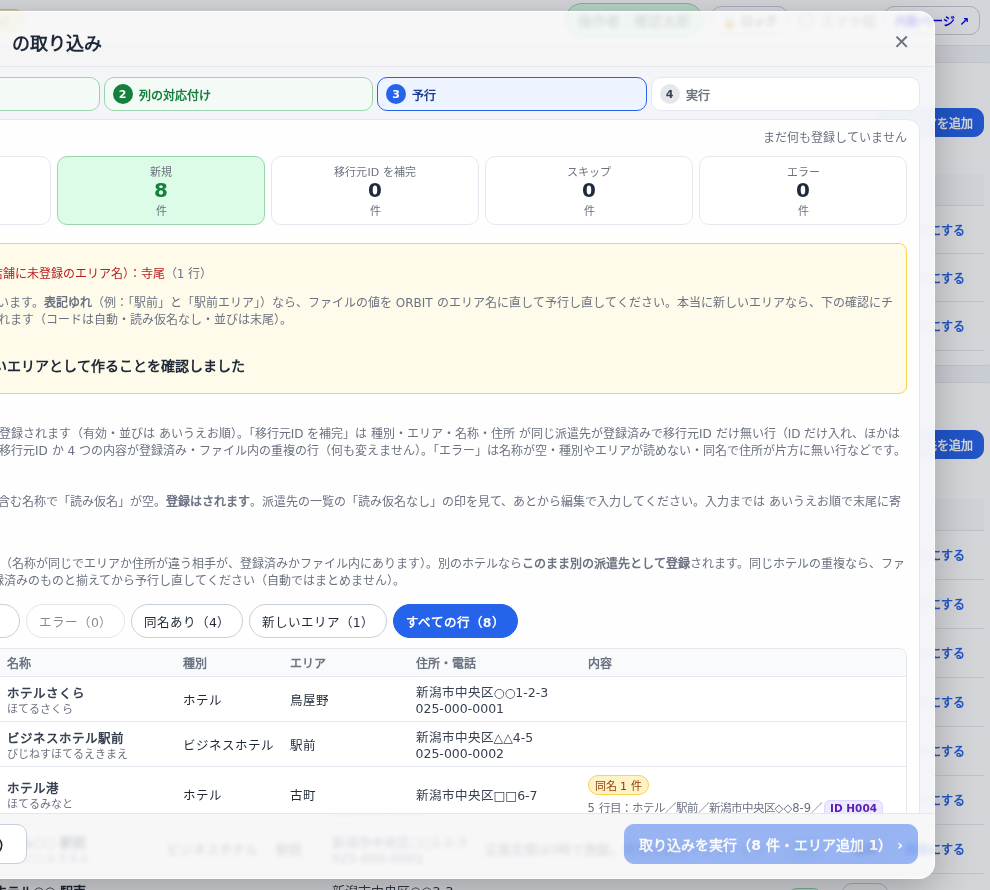The width and height of the screenshot is (990, 890).
Task: Click the エリア column header
Action: pos(308,663)
